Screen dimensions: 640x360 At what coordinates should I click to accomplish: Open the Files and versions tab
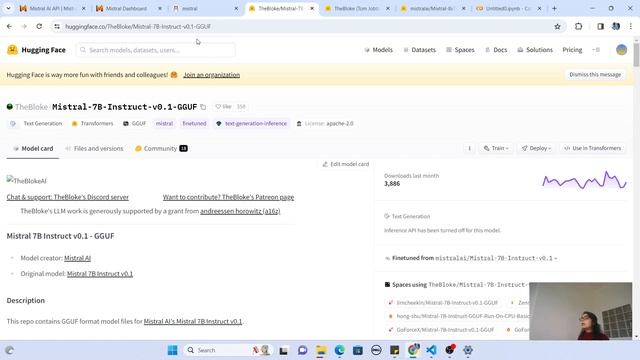coord(94,149)
